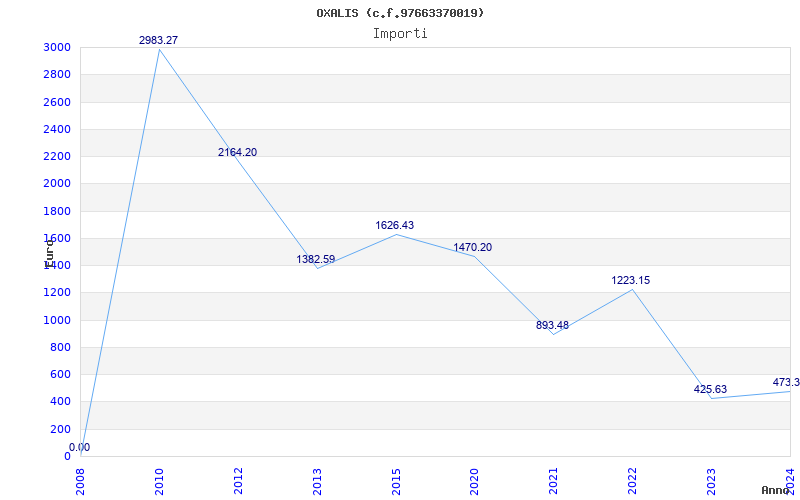Image resolution: width=800 pixels, height=500 pixels.
Task: Click the 2200 y-axis tick label
Action: pos(58,157)
